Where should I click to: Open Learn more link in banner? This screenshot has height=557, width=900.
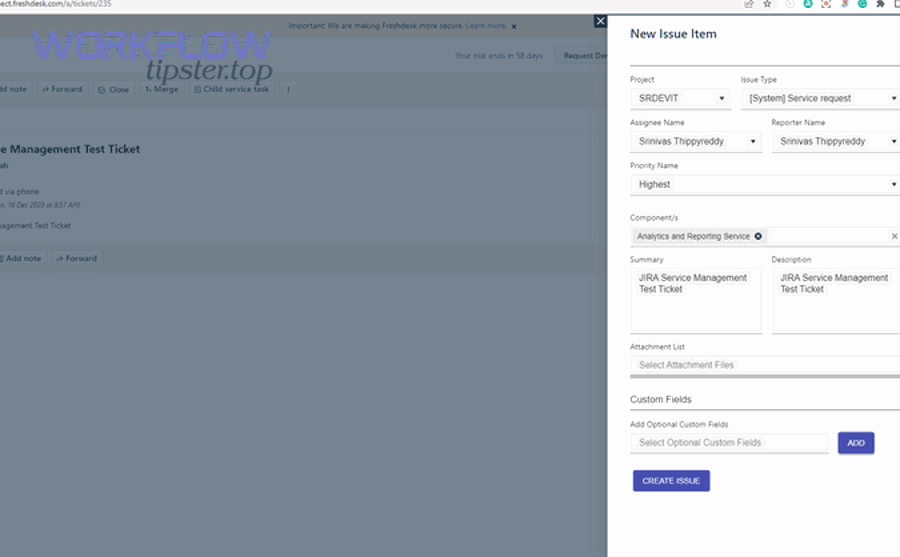[486, 26]
